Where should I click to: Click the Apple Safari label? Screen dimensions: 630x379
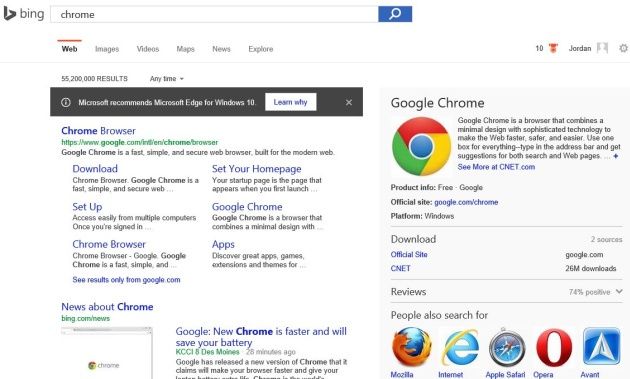[505, 375]
